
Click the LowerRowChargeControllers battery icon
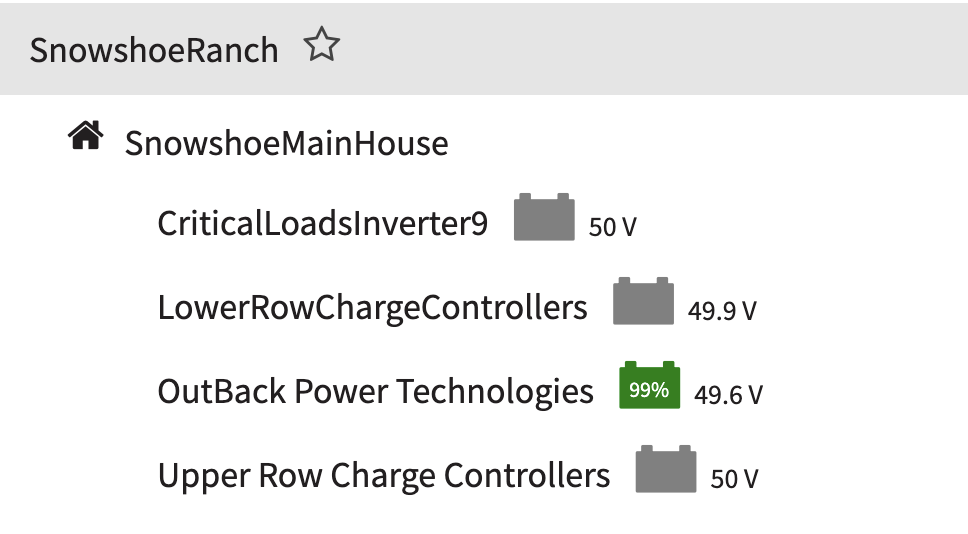tap(643, 302)
